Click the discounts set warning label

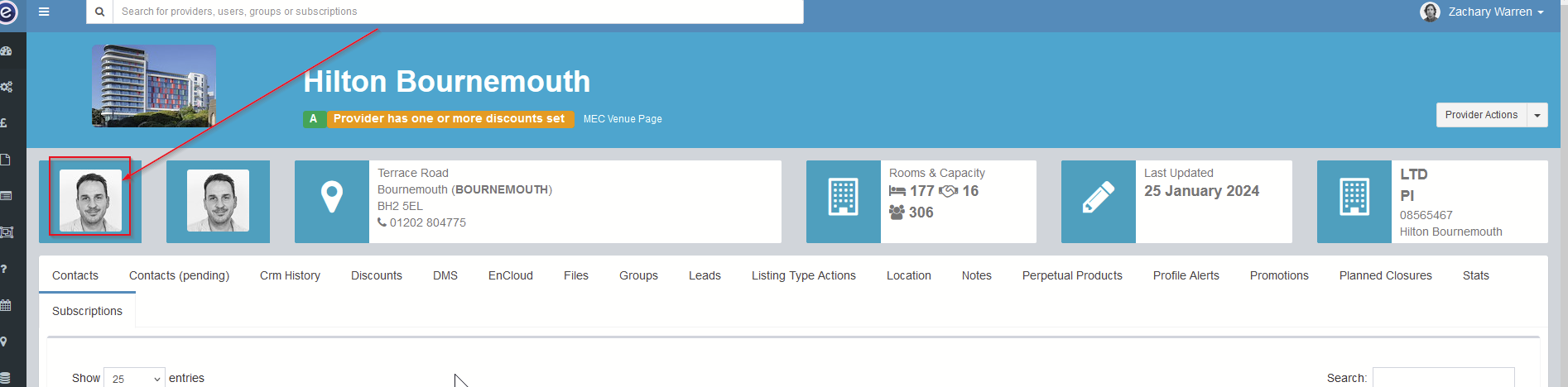click(x=450, y=119)
